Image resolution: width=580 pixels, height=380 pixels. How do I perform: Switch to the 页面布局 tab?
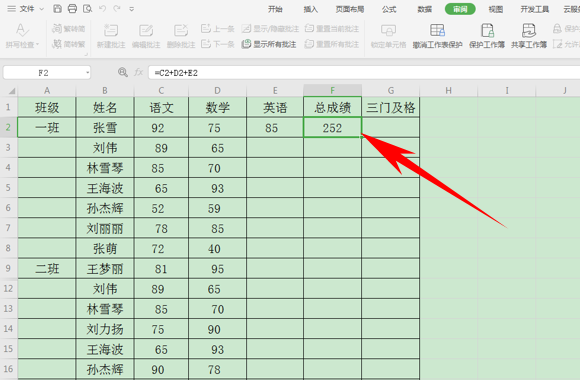350,9
